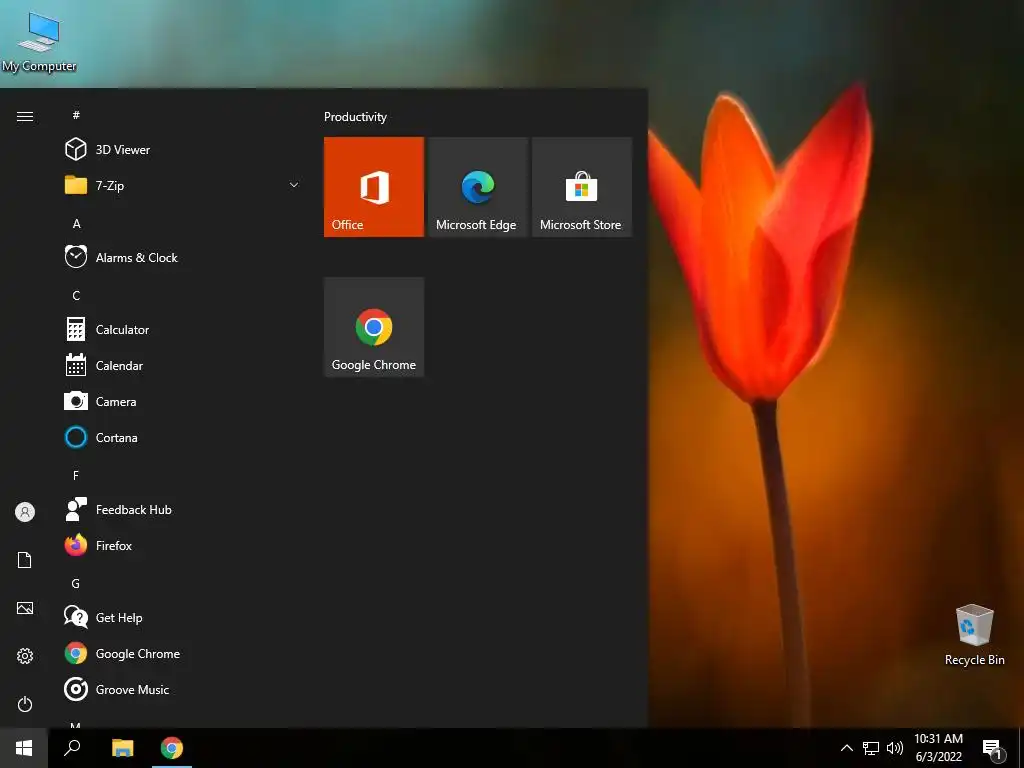Open the Microsoft Edge tile

(x=477, y=187)
